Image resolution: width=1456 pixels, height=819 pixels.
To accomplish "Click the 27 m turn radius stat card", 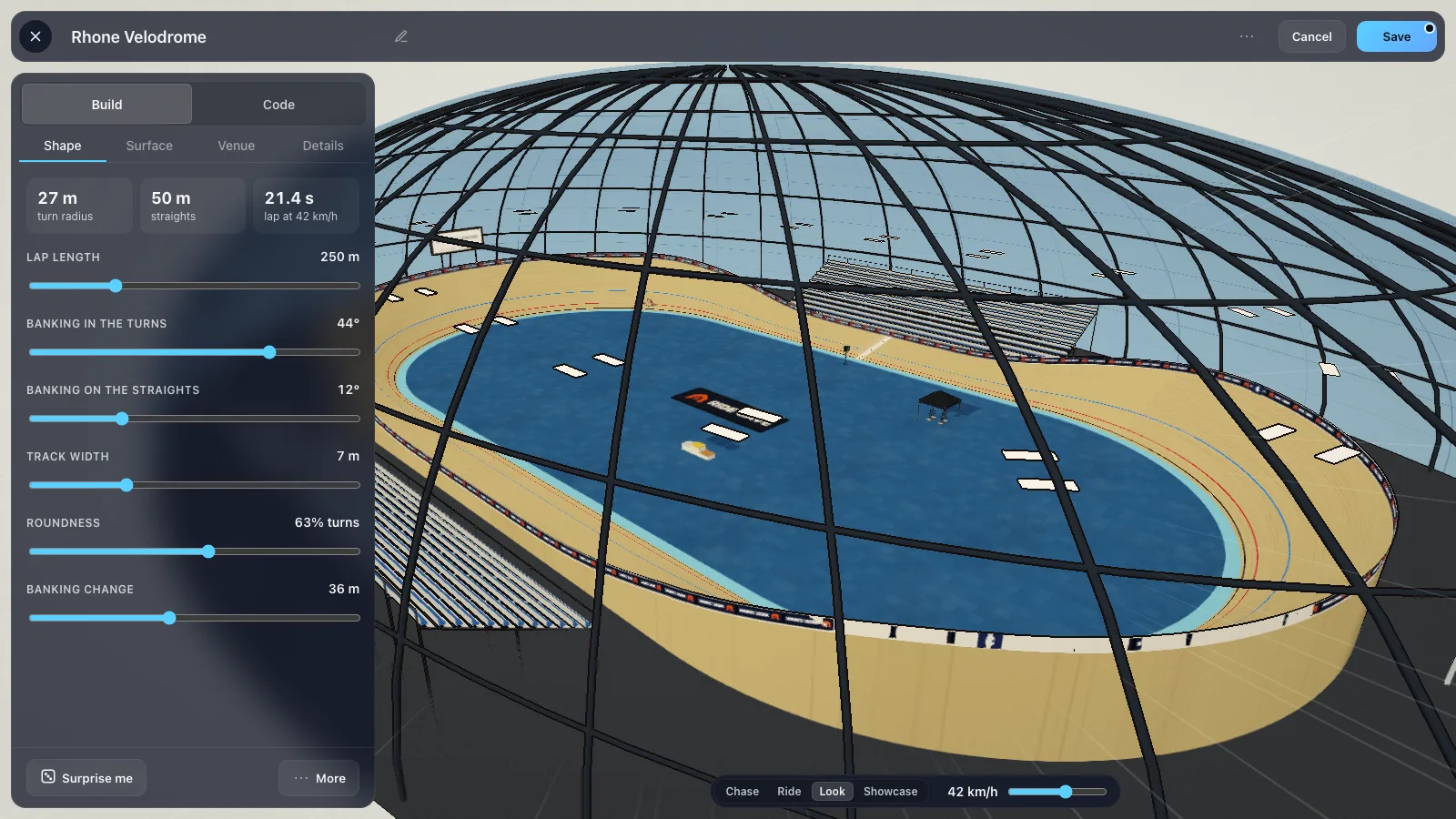I will [x=79, y=206].
